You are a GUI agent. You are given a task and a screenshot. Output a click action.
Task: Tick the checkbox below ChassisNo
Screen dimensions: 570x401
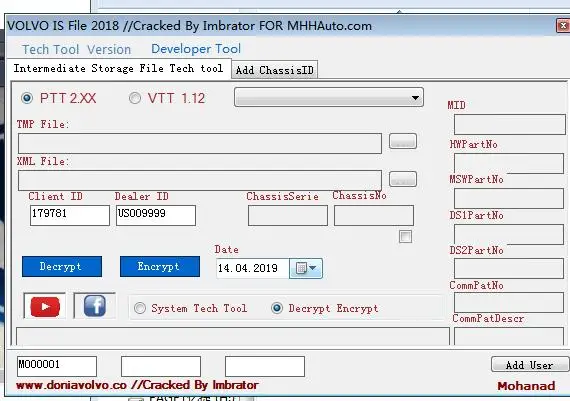(405, 237)
